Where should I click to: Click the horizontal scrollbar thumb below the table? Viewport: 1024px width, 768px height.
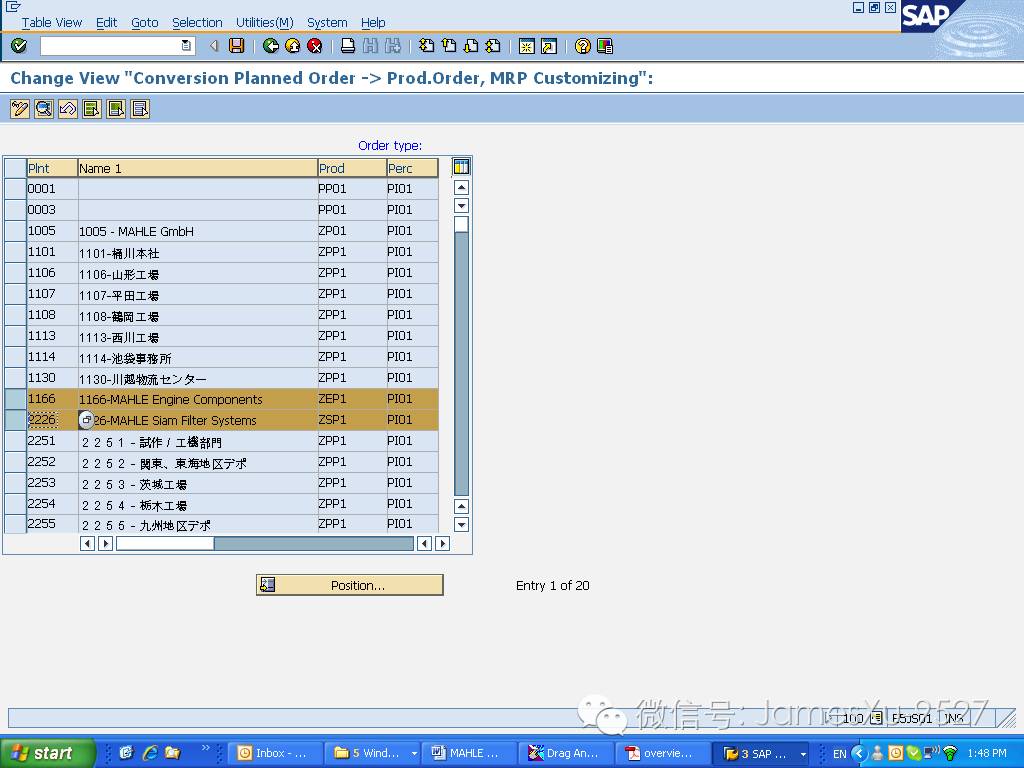pyautogui.click(x=165, y=543)
